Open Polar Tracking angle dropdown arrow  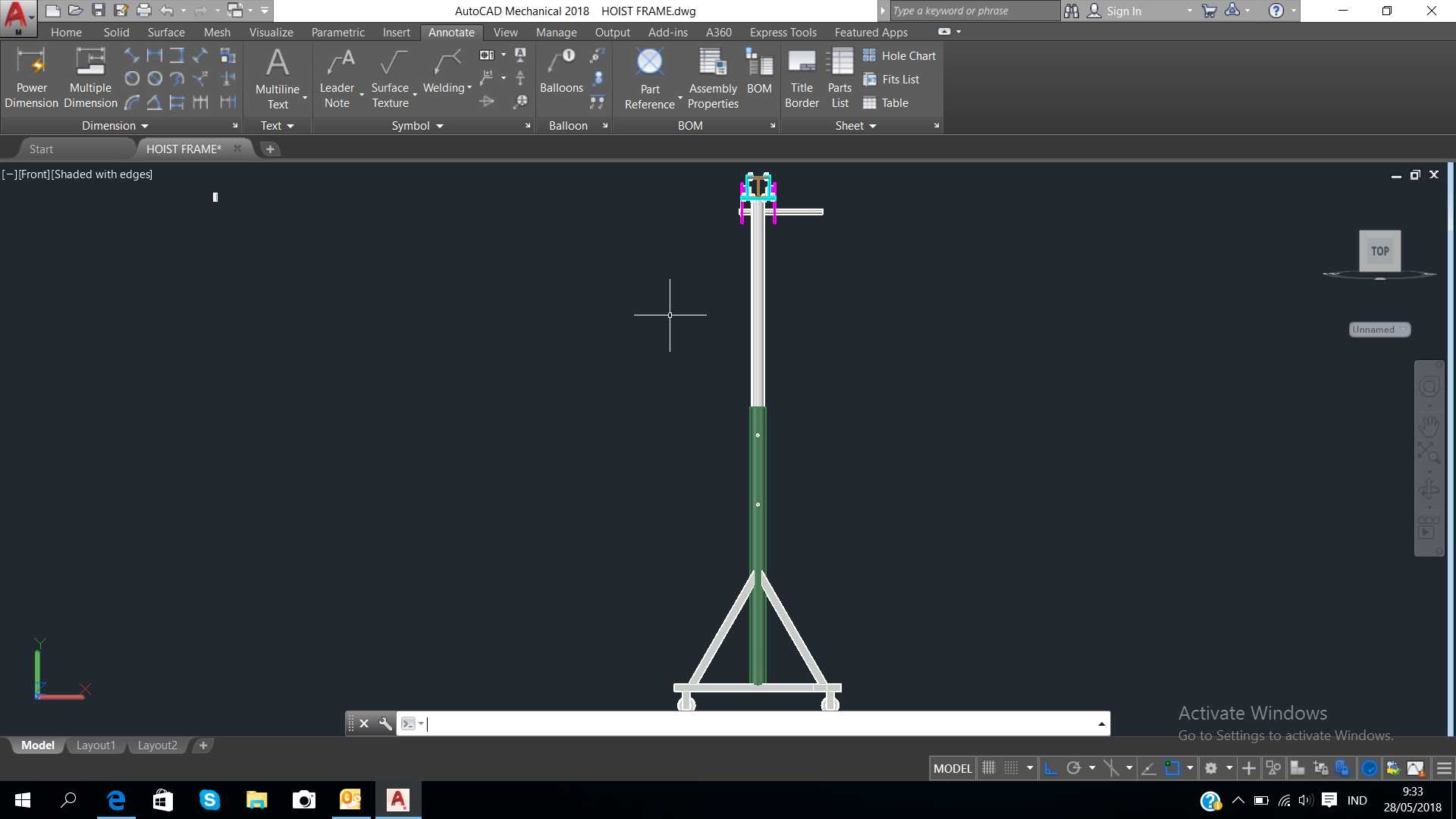click(1092, 768)
